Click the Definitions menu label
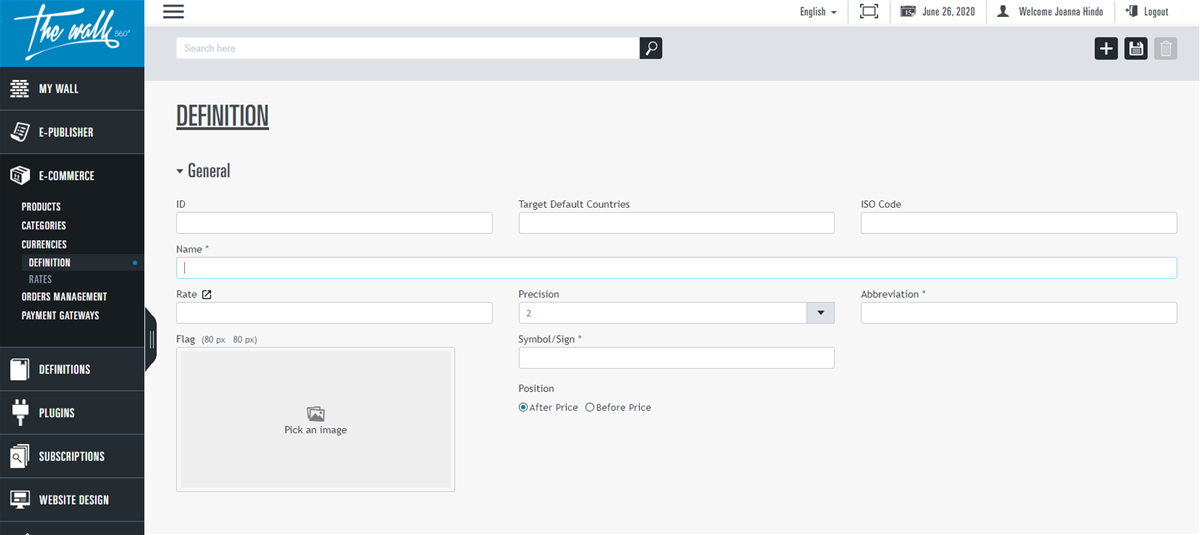 coord(65,369)
